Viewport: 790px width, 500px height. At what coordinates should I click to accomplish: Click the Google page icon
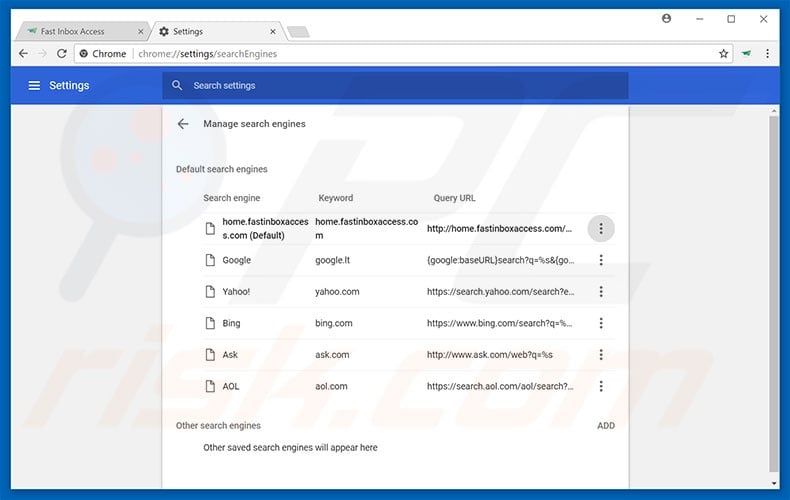pos(210,260)
